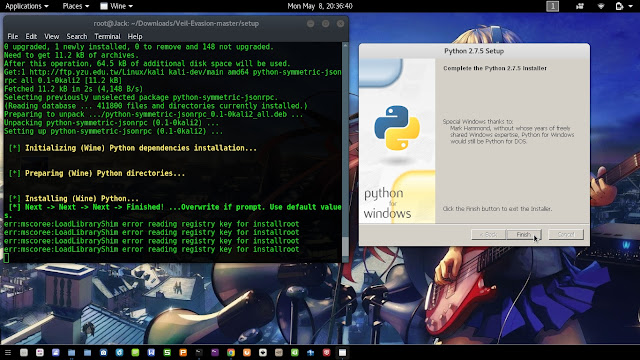Click Cancel in the Python Setup dialog
Viewport: 640px width, 360px height.
tap(566, 235)
